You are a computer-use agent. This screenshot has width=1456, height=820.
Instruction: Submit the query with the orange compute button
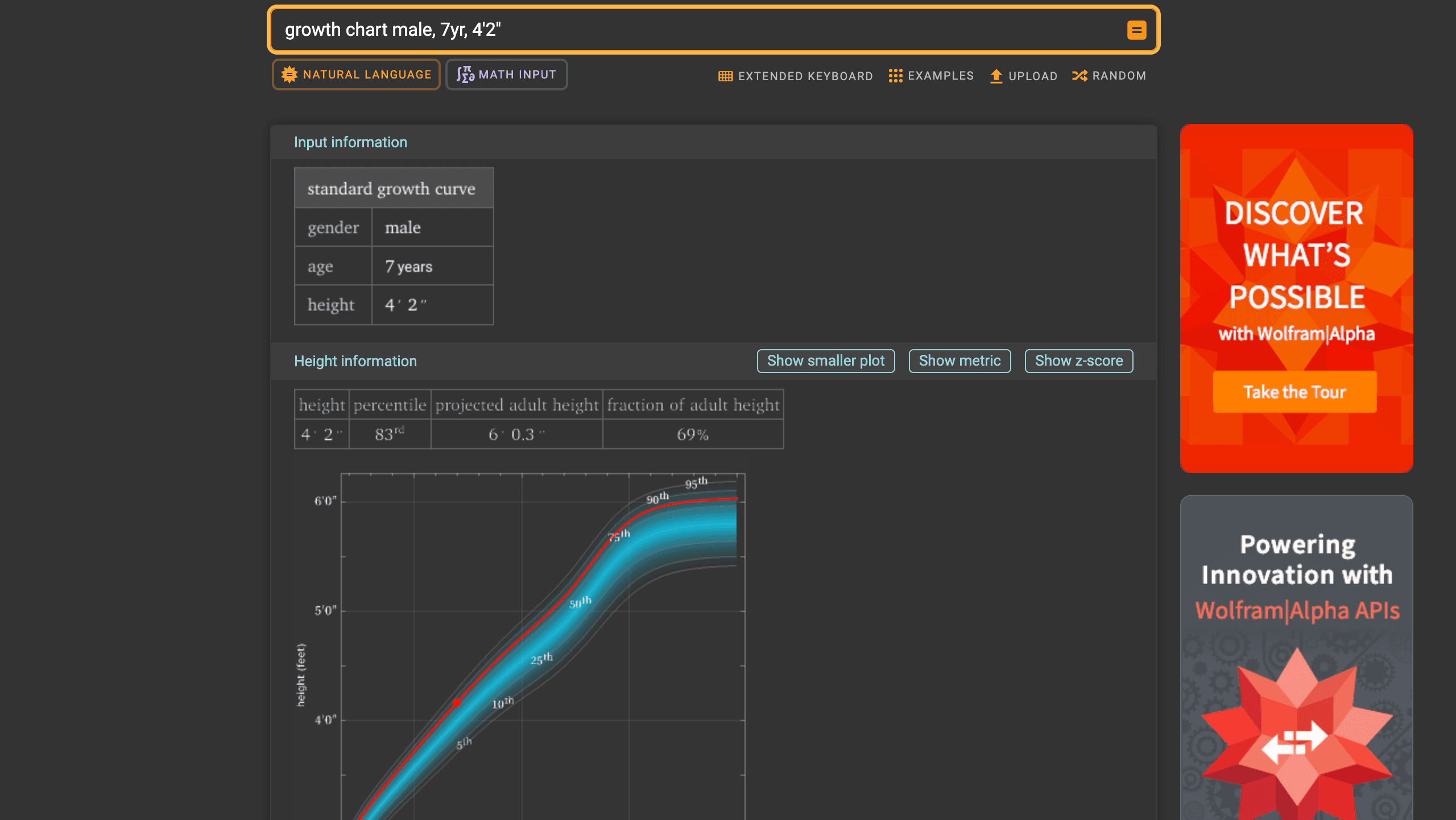[1137, 30]
